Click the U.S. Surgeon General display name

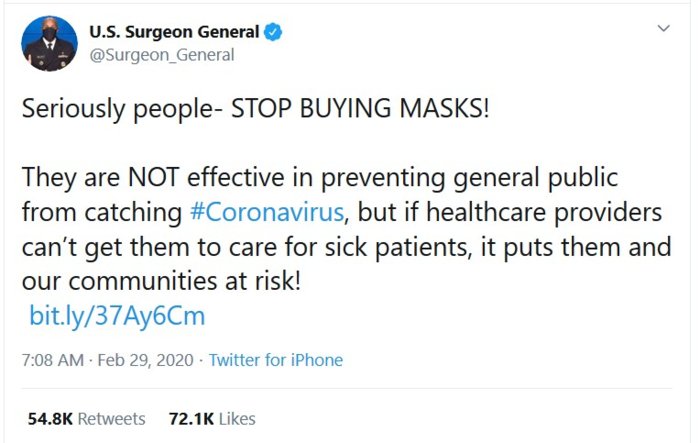click(174, 32)
